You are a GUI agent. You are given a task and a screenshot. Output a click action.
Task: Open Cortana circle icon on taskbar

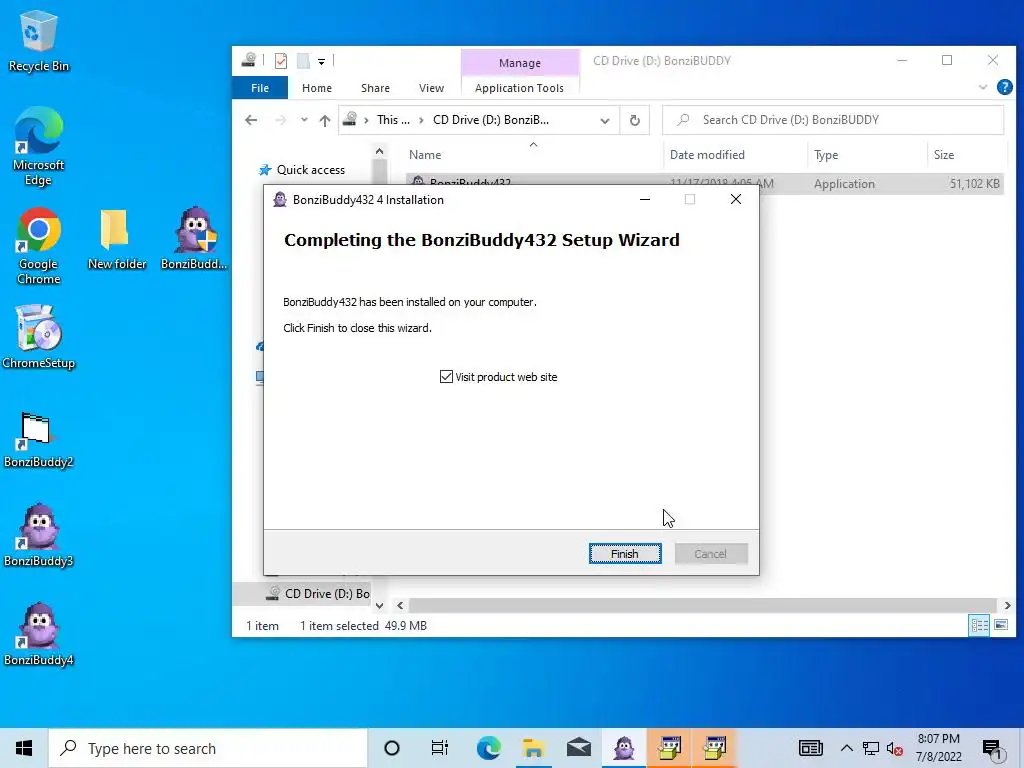(x=392, y=748)
